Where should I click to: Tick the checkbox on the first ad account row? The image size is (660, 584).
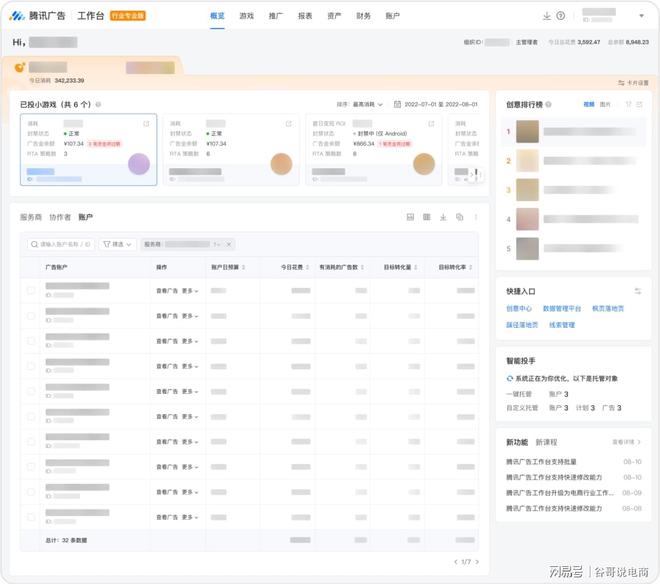(x=31, y=291)
